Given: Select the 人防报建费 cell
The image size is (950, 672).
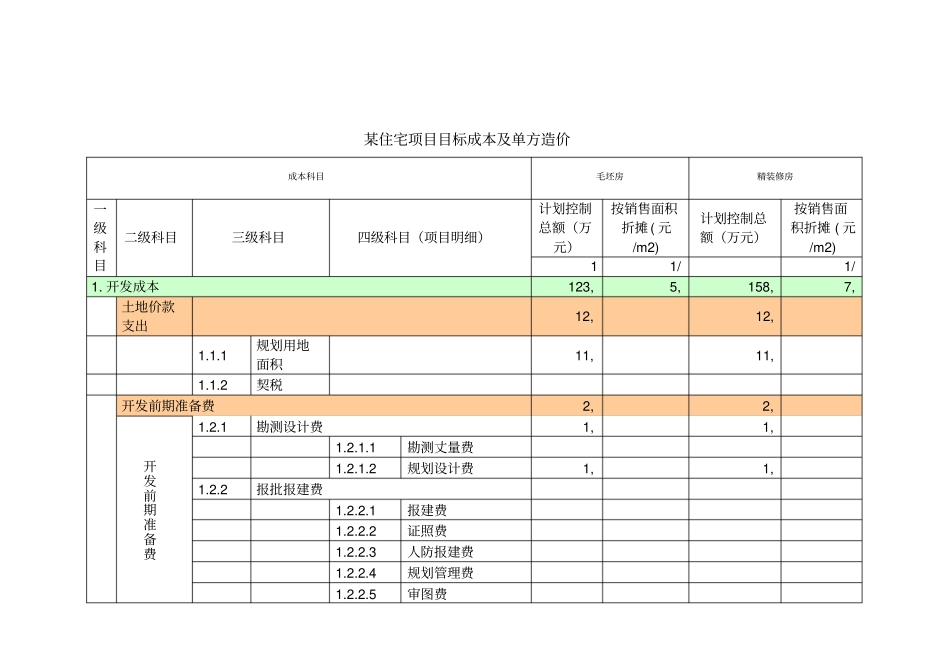Looking at the screenshot, I should click(x=465, y=552).
